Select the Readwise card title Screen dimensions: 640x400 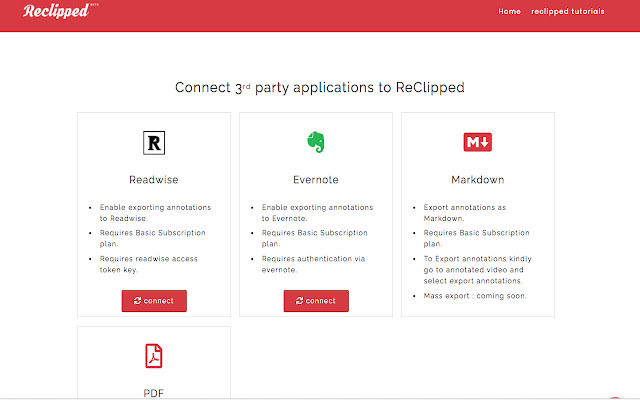pyautogui.click(x=154, y=180)
